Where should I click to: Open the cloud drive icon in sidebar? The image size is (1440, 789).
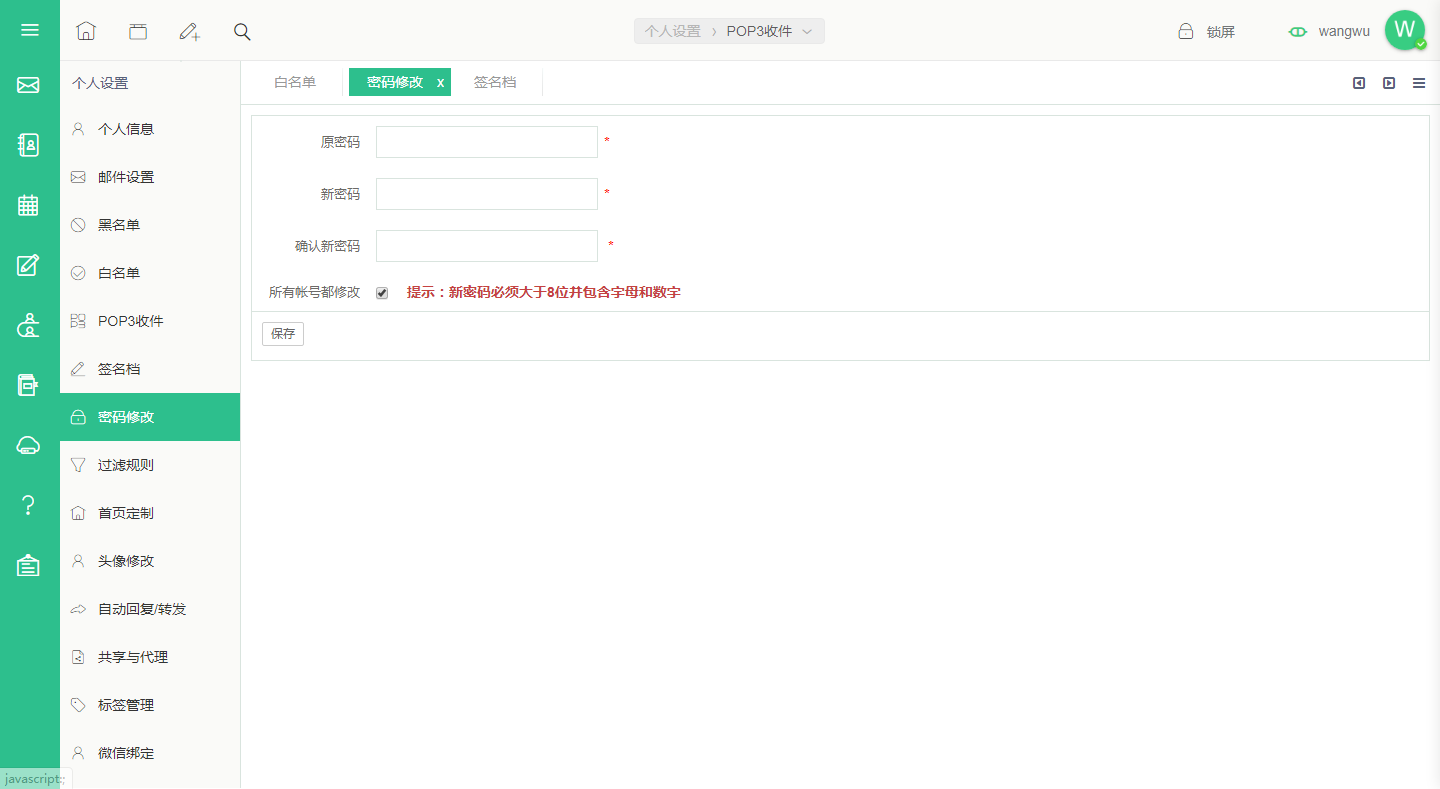(x=29, y=445)
